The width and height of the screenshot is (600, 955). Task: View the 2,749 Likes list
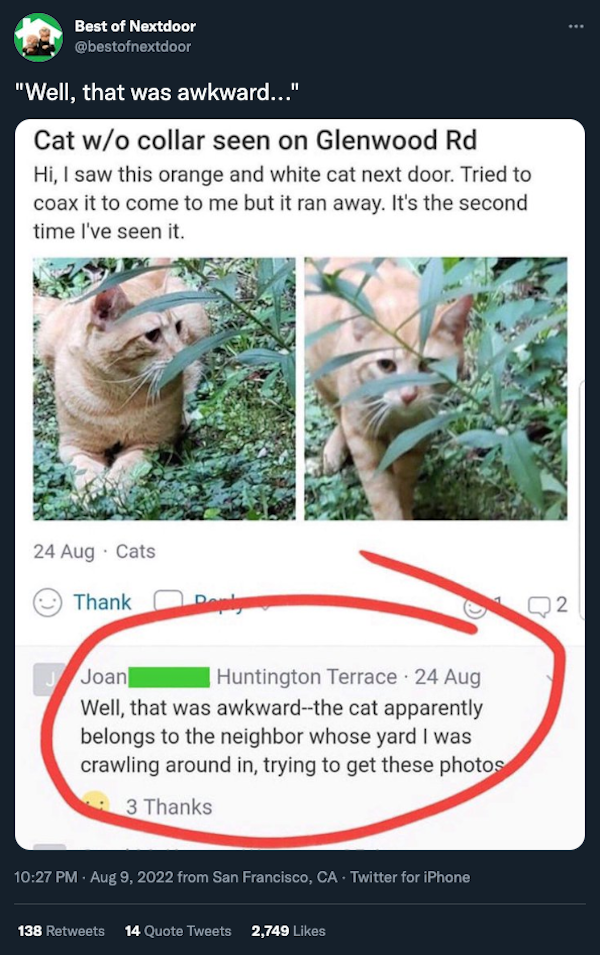288,931
